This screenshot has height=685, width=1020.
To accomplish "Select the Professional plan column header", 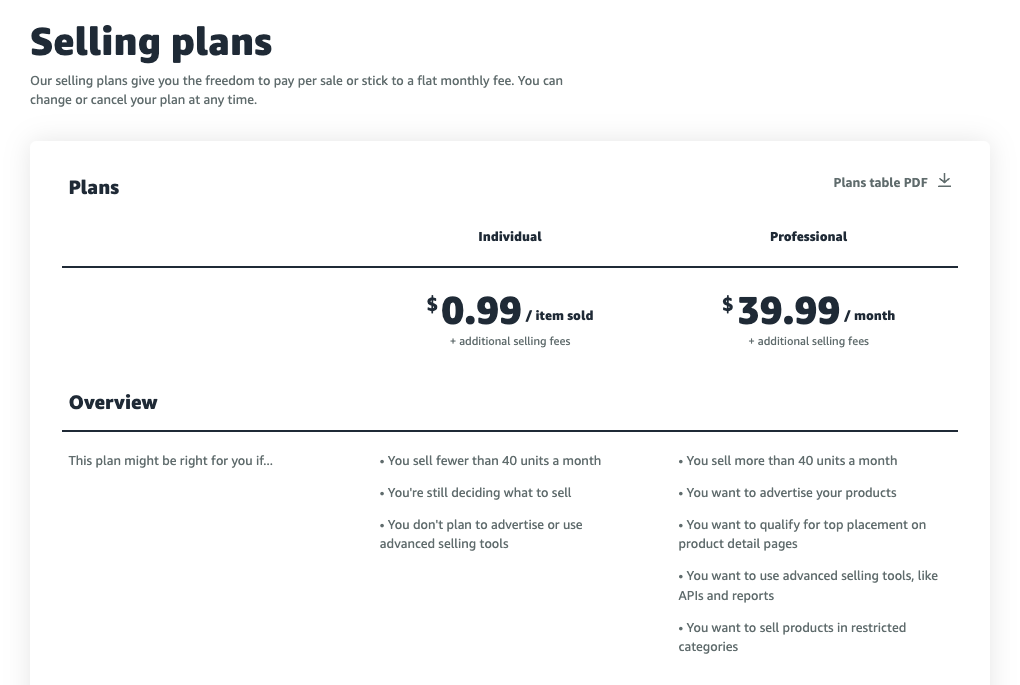I will (x=808, y=237).
